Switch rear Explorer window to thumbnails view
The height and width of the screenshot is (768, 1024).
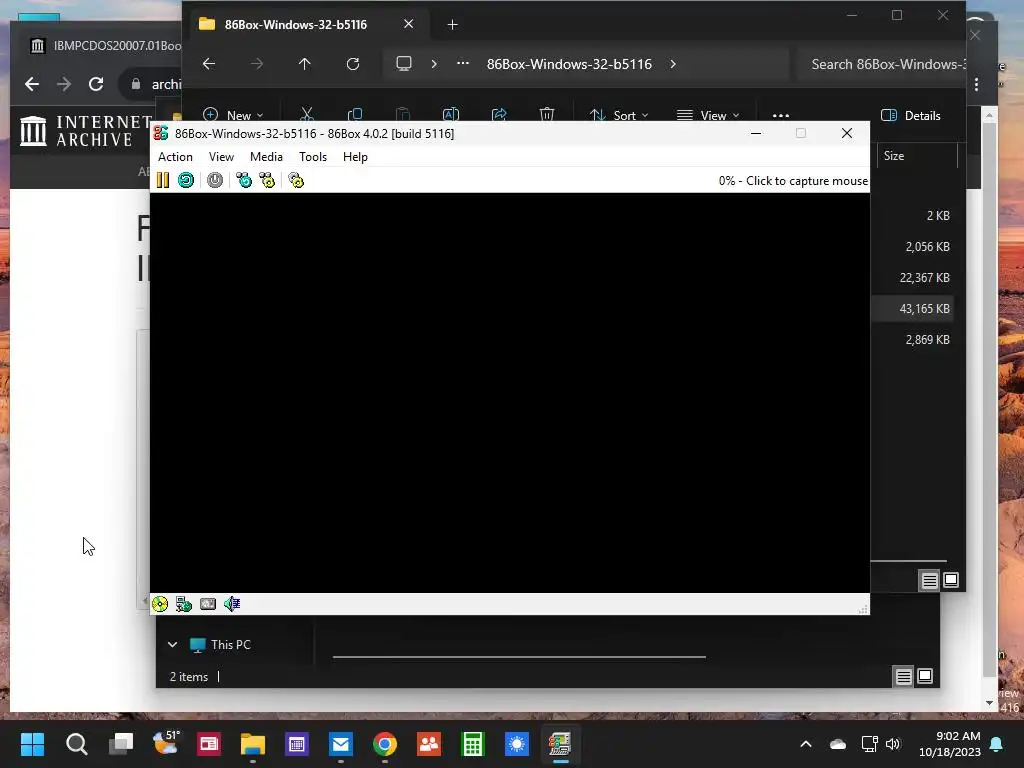point(925,677)
